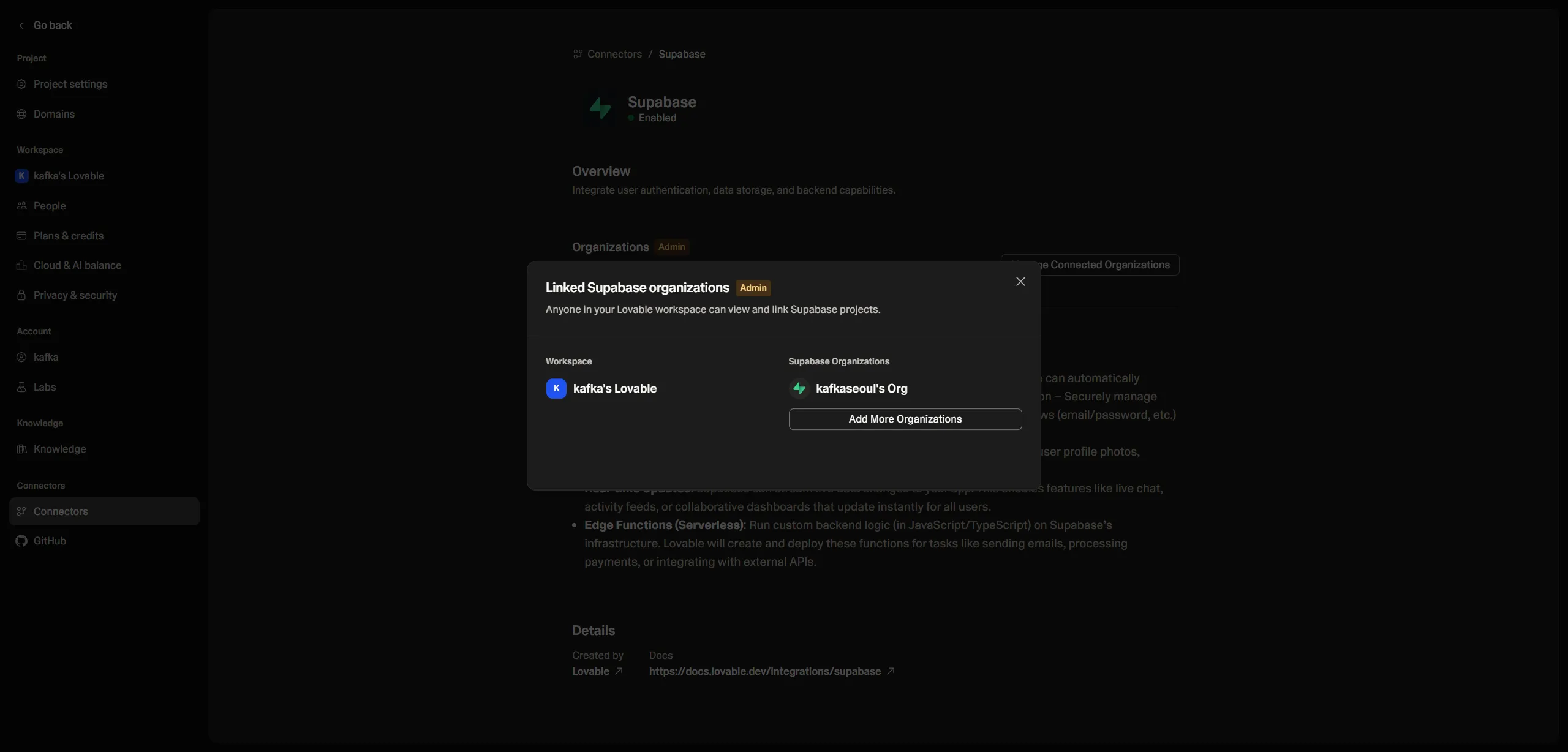The image size is (1568, 752).
Task: Open the People section
Action: (x=50, y=206)
